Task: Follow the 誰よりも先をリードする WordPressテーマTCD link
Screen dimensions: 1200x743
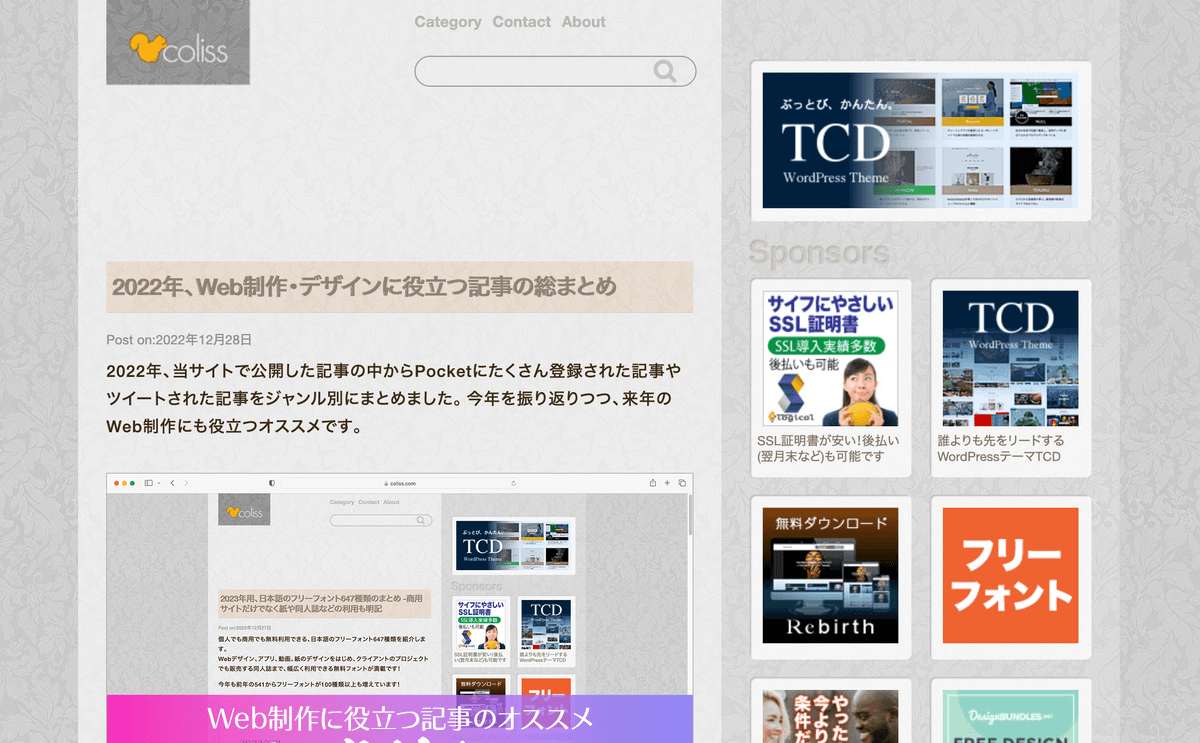Action: coord(1000,448)
